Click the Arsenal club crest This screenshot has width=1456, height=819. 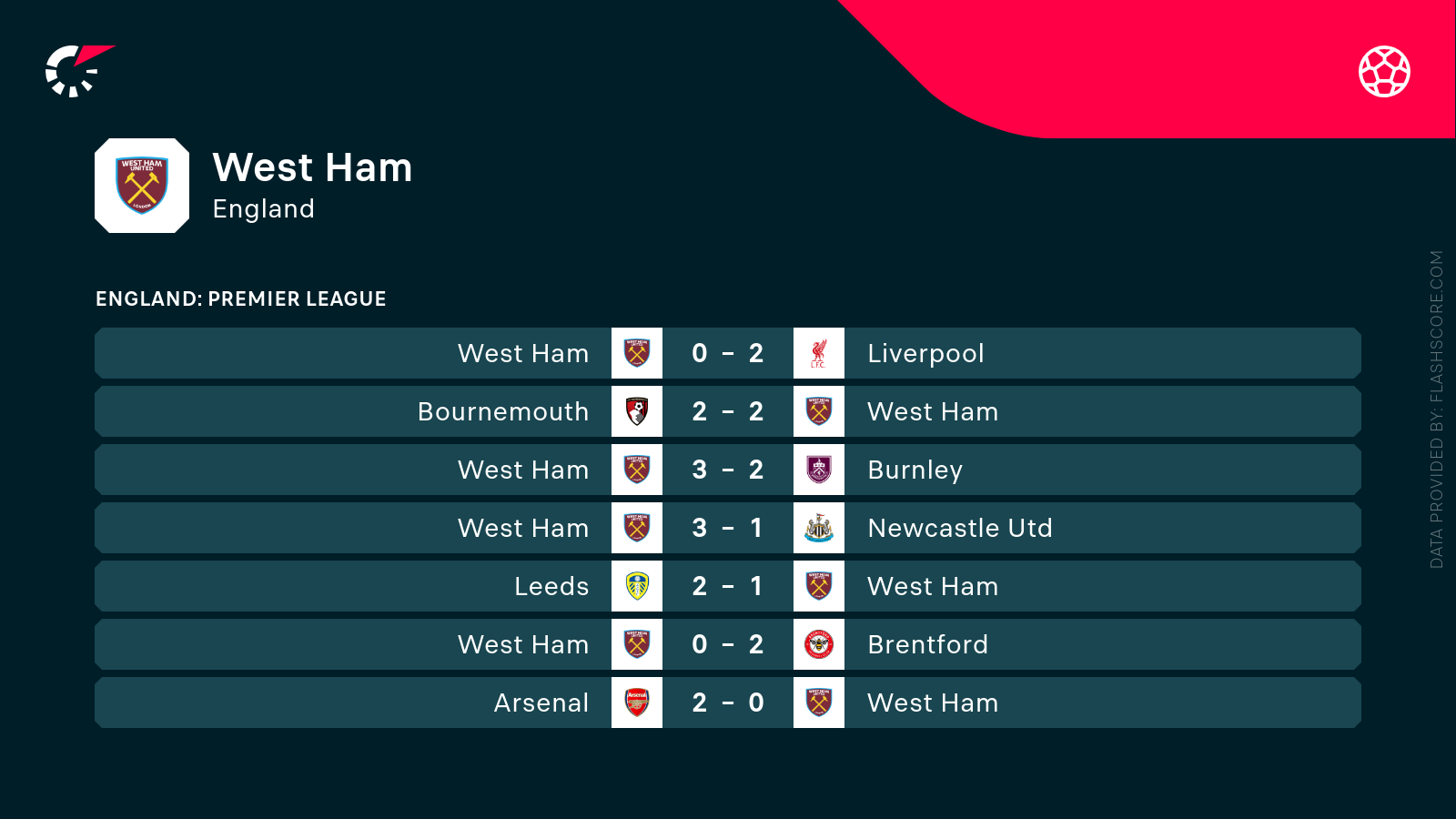[x=637, y=703]
